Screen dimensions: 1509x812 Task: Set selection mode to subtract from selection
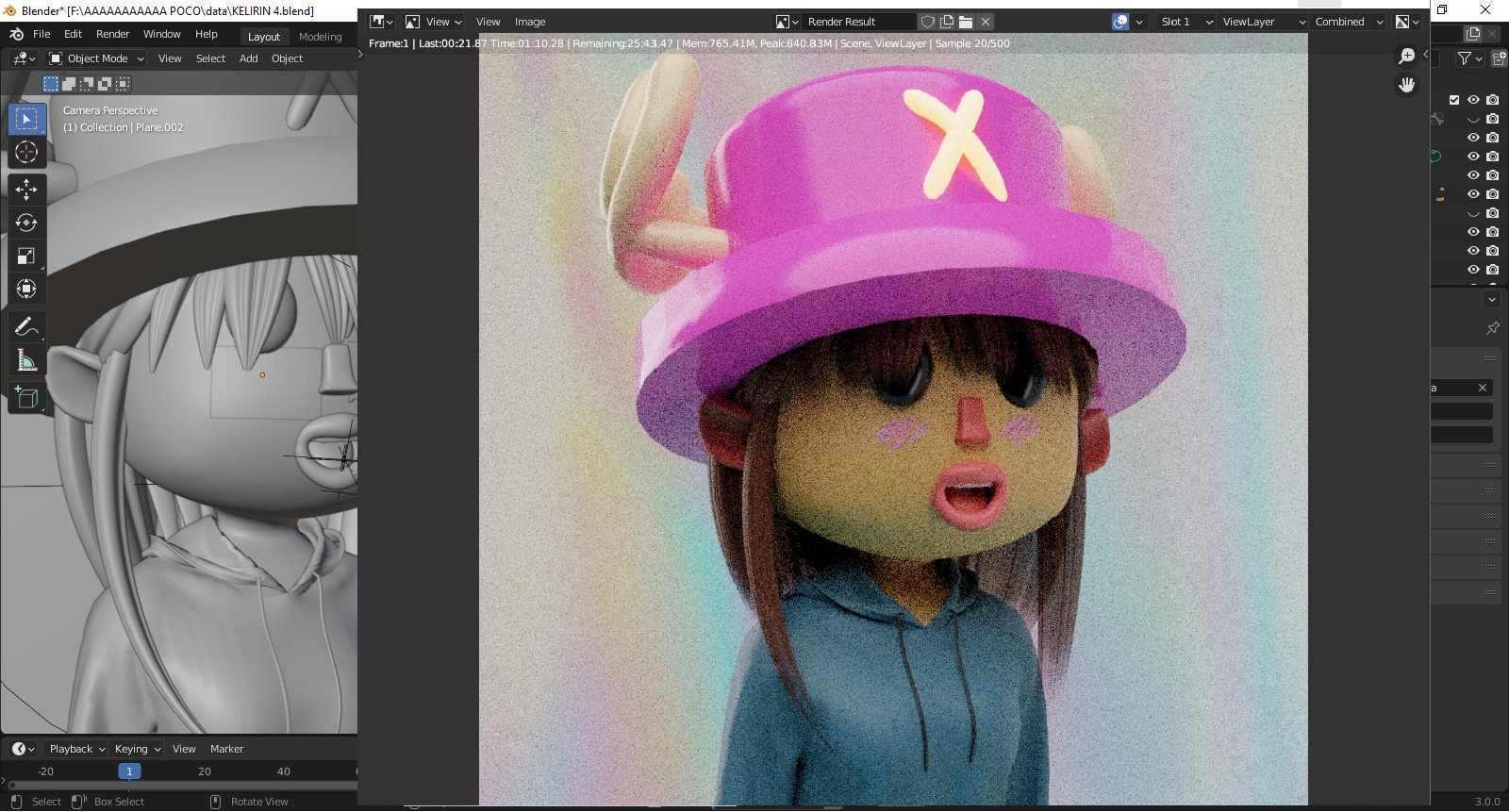click(x=87, y=84)
